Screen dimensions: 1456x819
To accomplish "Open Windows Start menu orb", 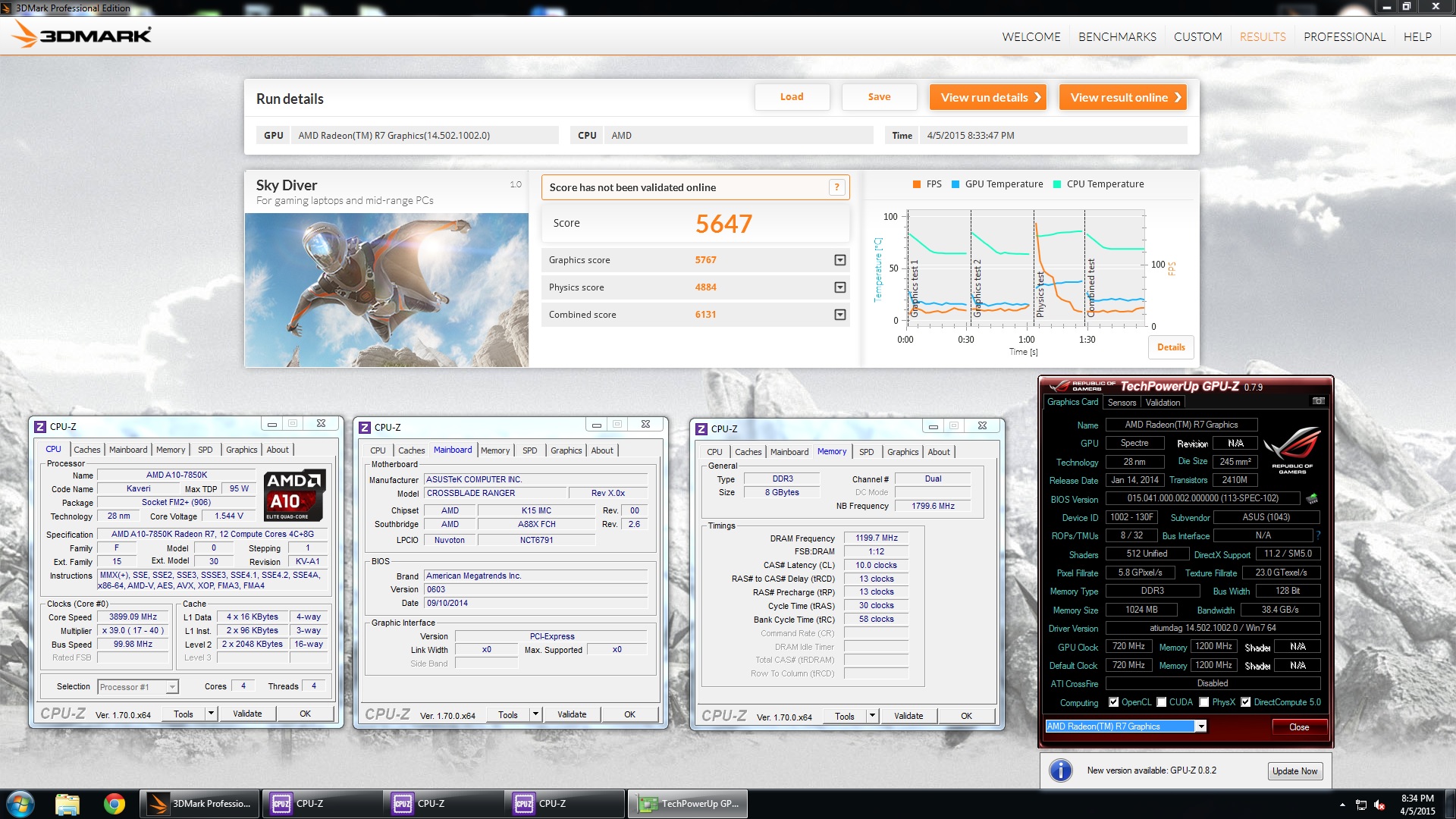I will coord(20,804).
